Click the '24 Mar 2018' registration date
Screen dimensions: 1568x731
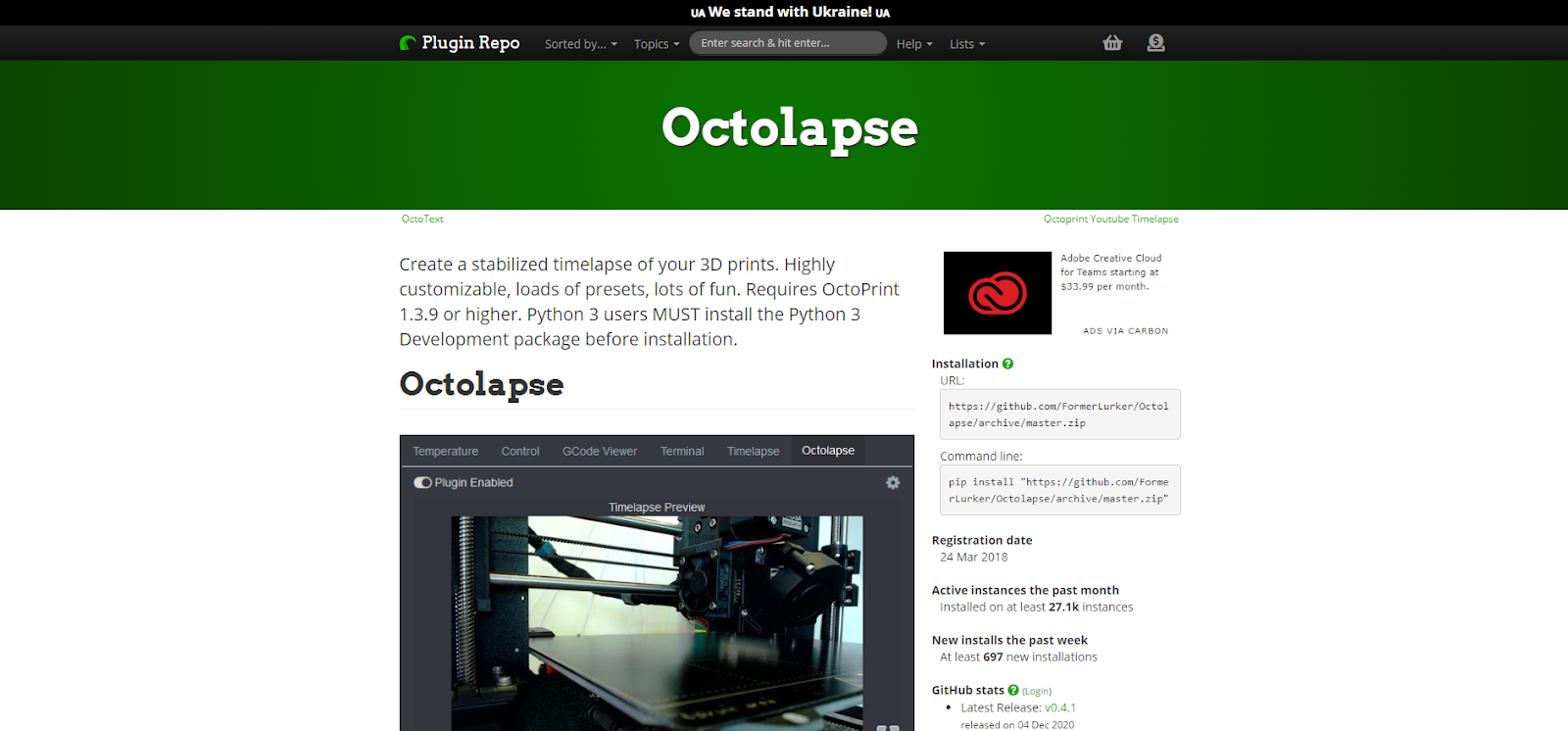(x=974, y=557)
